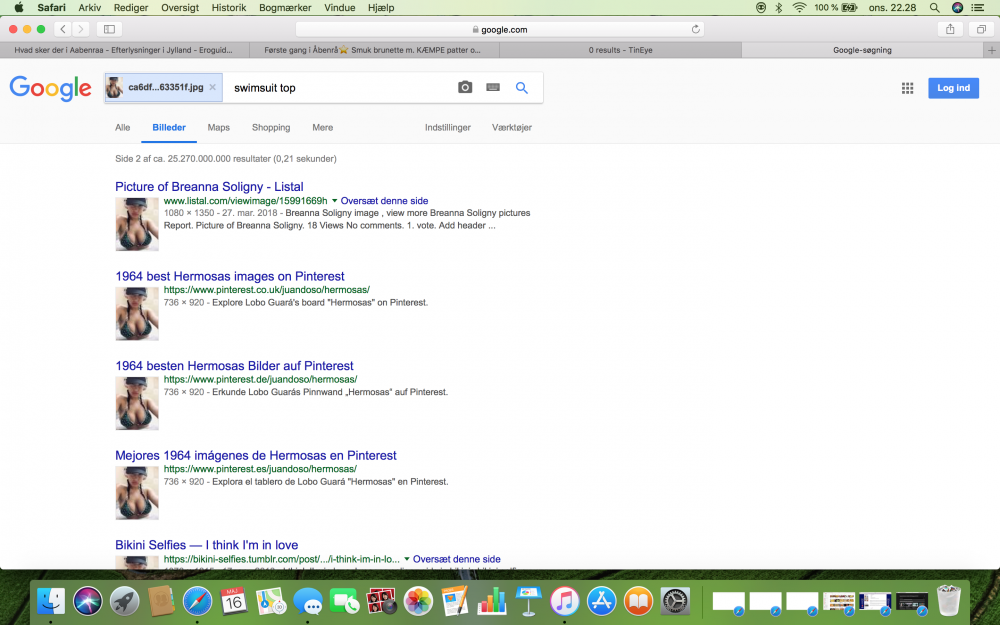Expand Listal result options arrow
Screen dimensions: 1000x625
coord(334,201)
